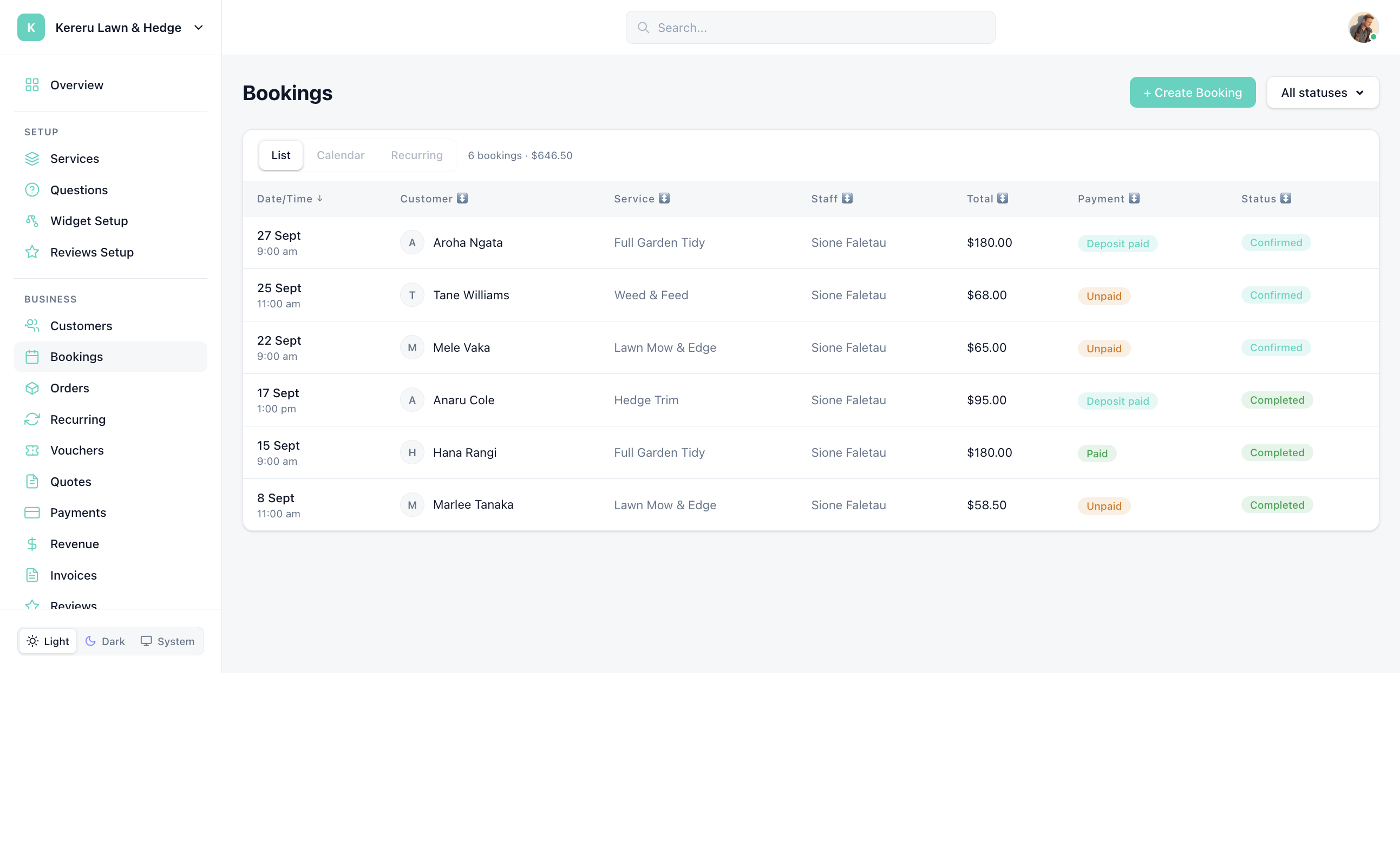Click the Create Booking button
The height and width of the screenshot is (841, 1400).
tap(1193, 93)
